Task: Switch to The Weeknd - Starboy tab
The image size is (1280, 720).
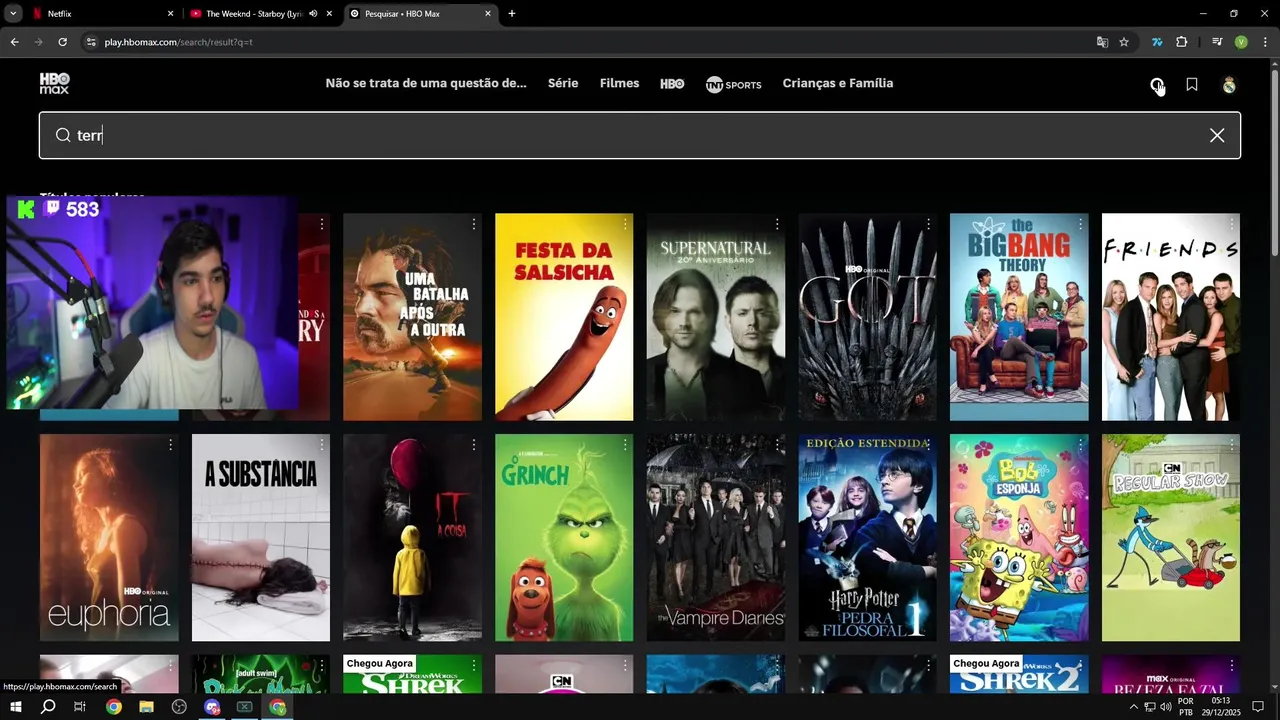Action: pos(261,14)
